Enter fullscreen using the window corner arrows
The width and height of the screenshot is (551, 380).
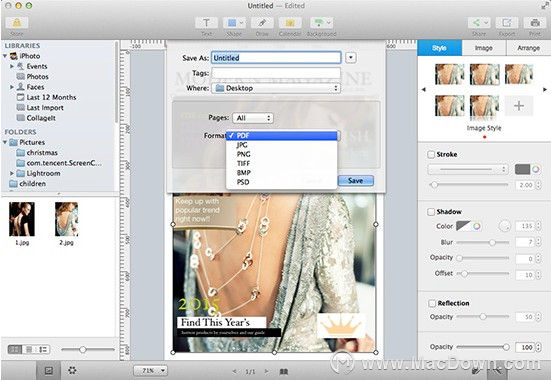tap(545, 5)
